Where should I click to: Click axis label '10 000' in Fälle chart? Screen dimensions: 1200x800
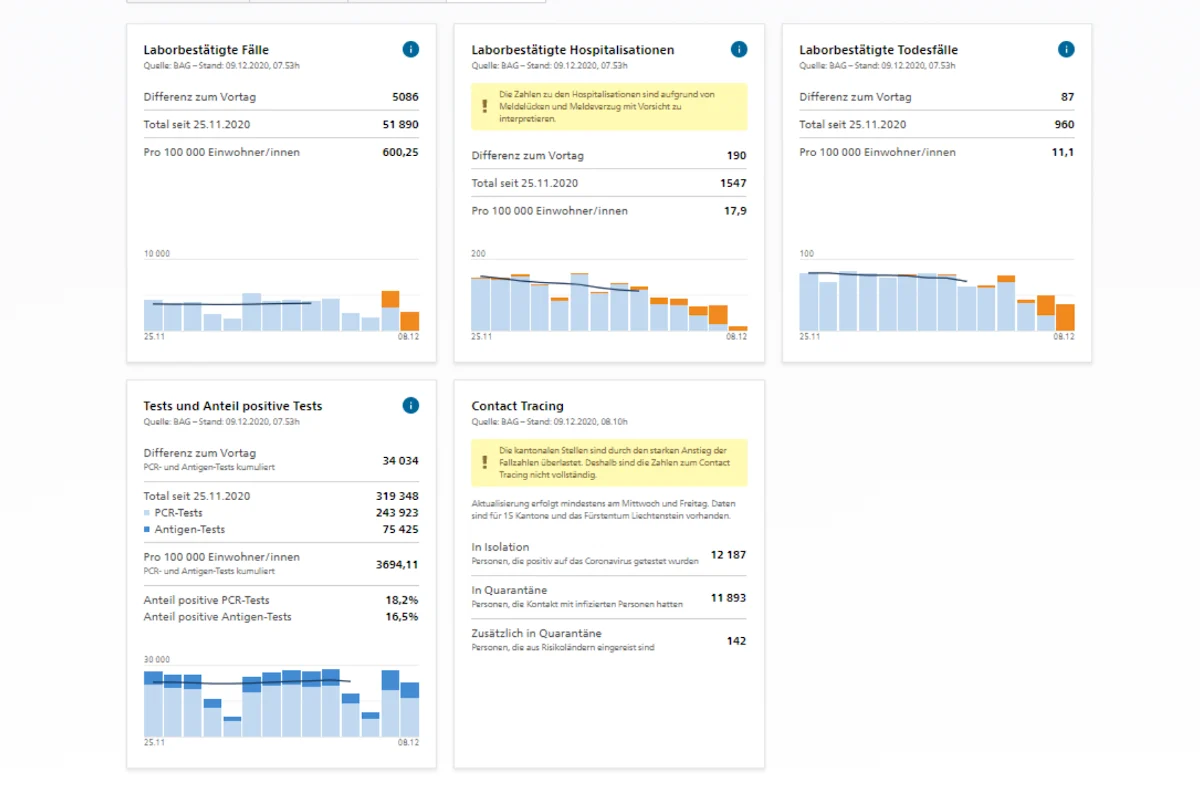157,254
